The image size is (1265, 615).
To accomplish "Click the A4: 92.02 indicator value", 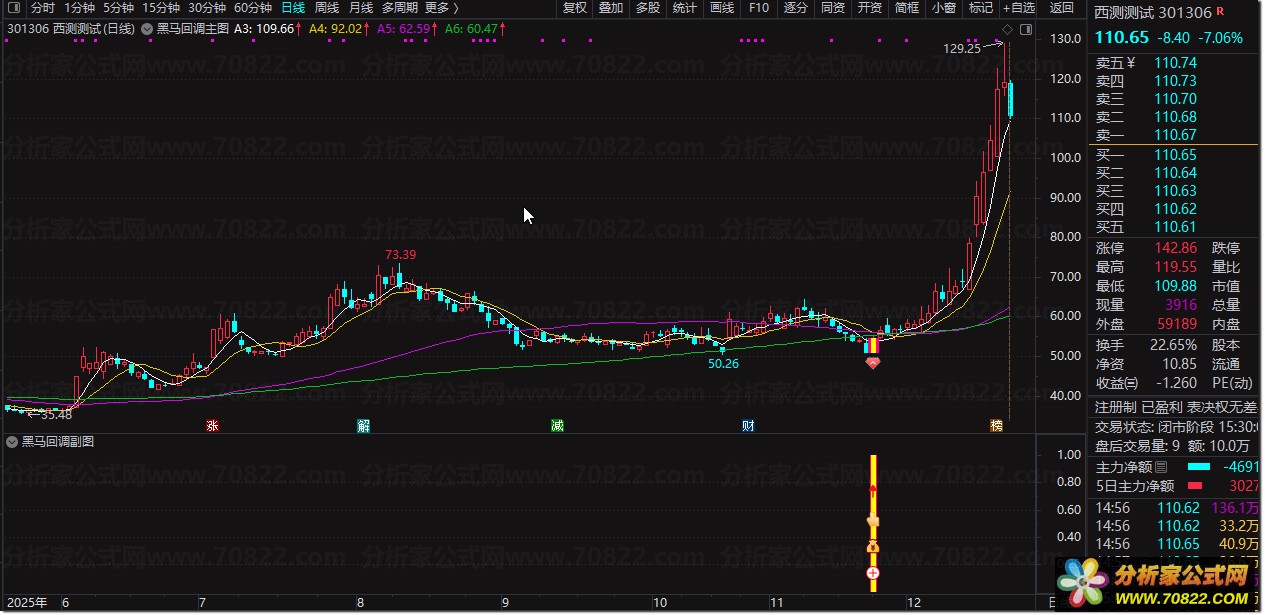I will pyautogui.click(x=339, y=29).
